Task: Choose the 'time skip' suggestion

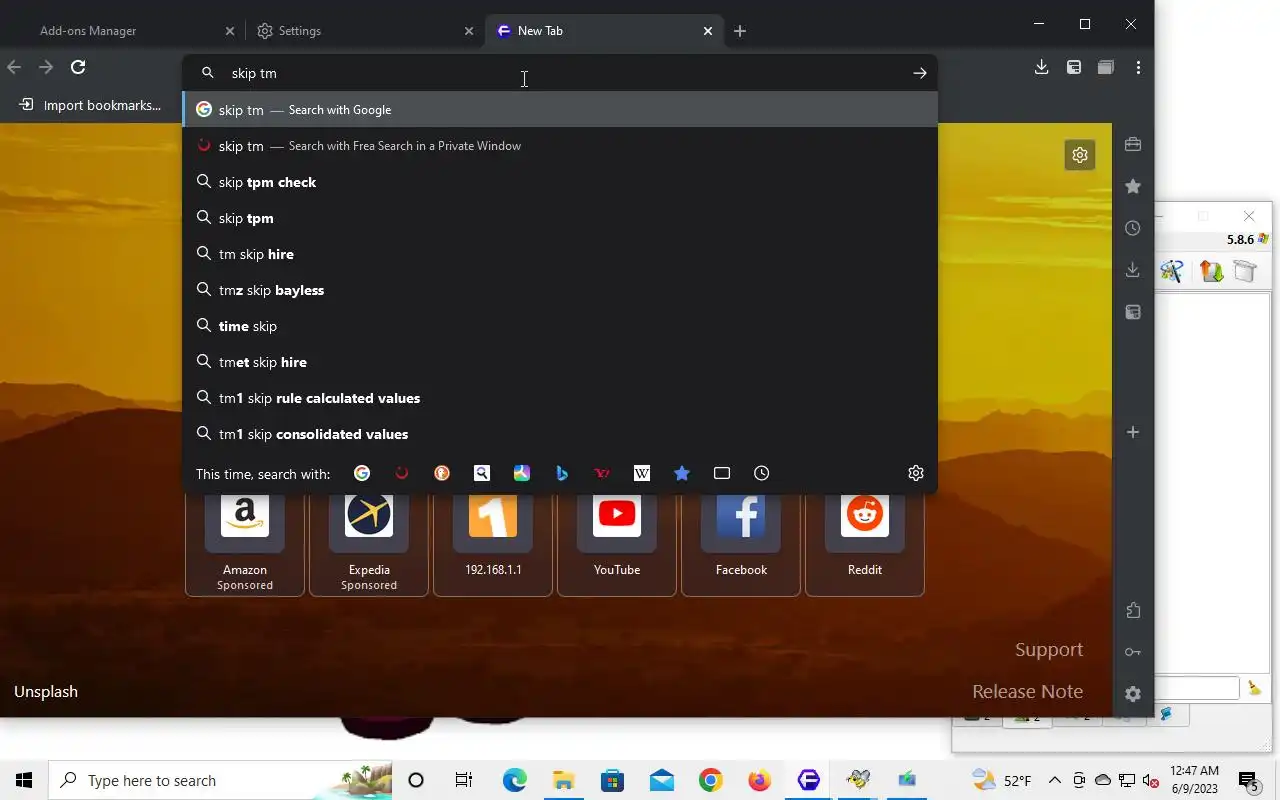Action: coord(560,326)
